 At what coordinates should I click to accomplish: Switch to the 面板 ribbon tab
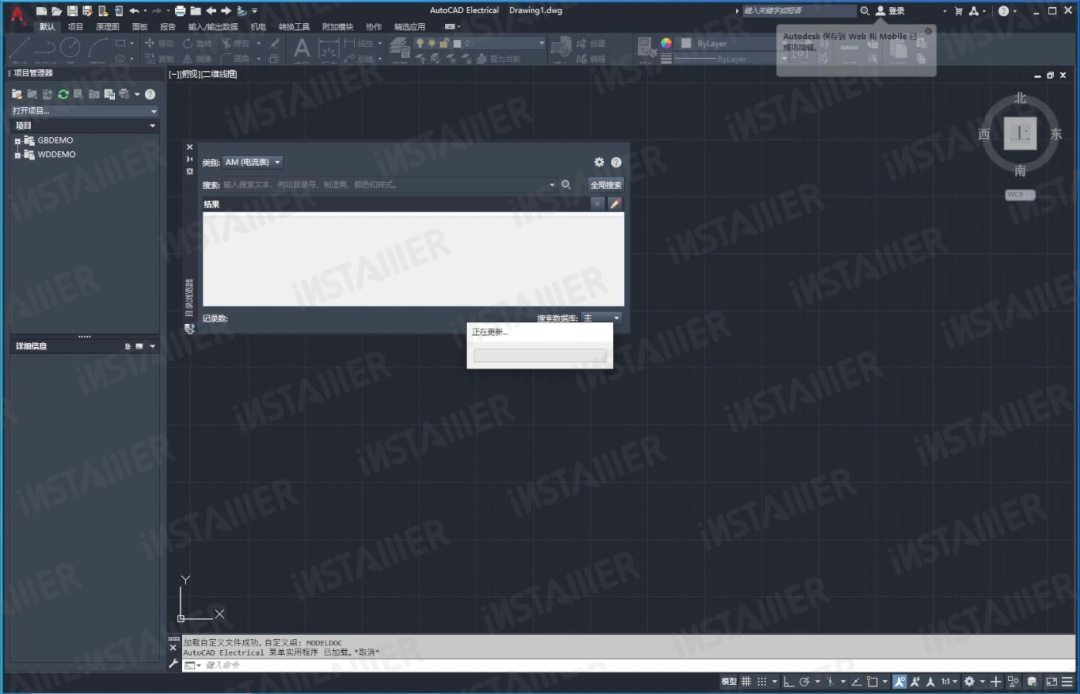point(140,27)
